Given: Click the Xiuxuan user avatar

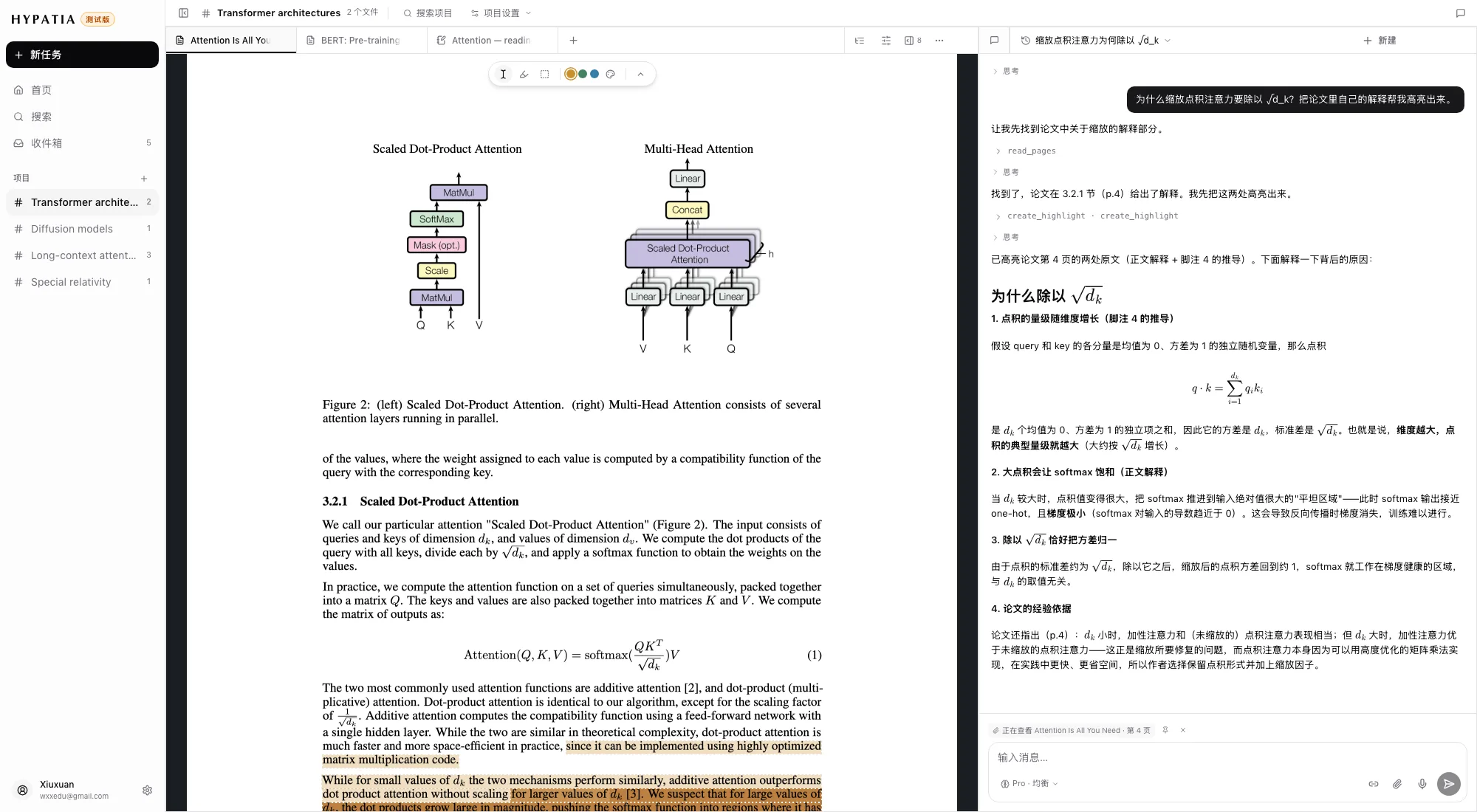Looking at the screenshot, I should tap(23, 790).
